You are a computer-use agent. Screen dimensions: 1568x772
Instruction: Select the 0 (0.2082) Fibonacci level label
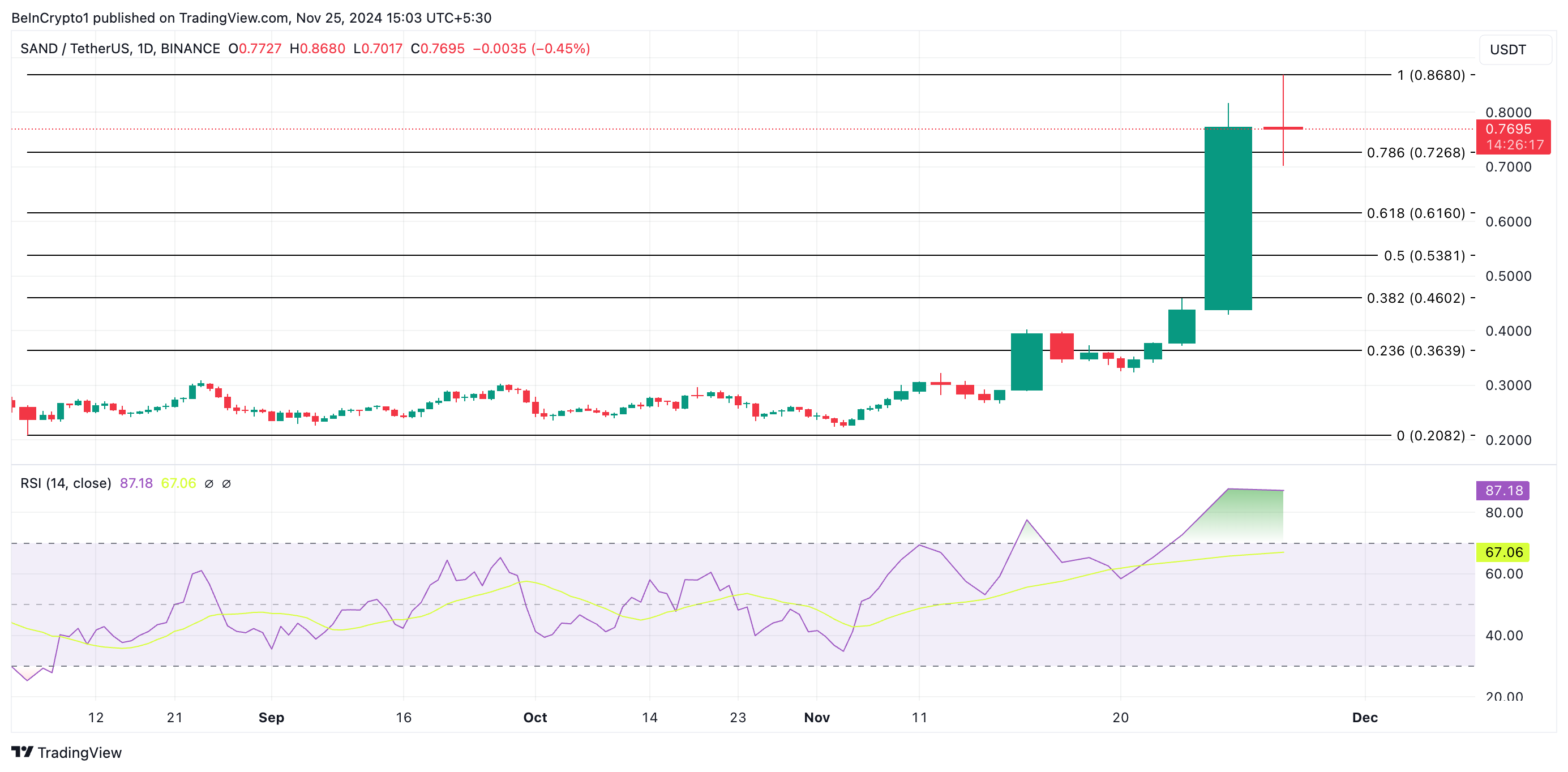click(x=1430, y=435)
